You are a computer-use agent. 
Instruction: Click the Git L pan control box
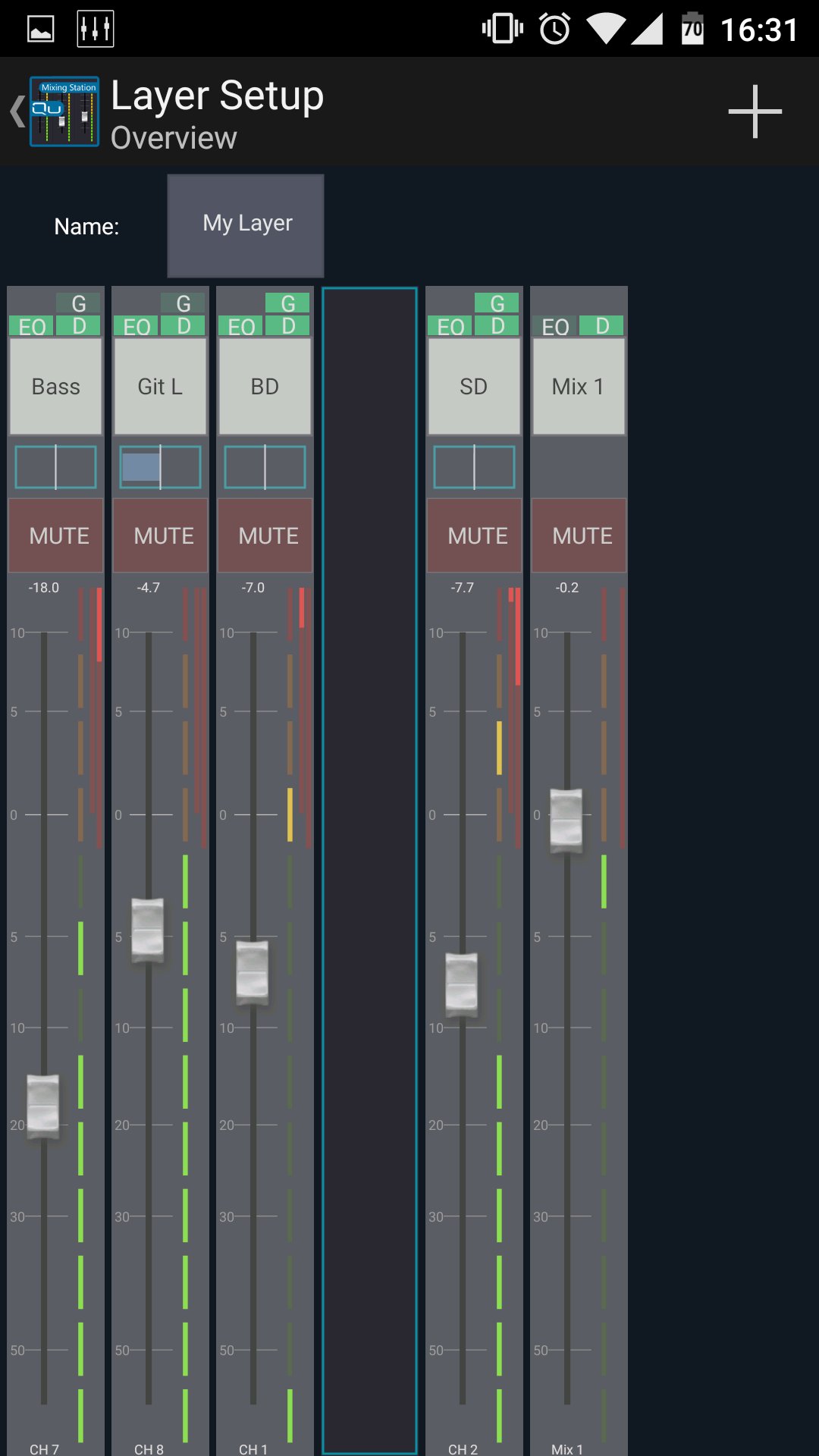coord(161,467)
